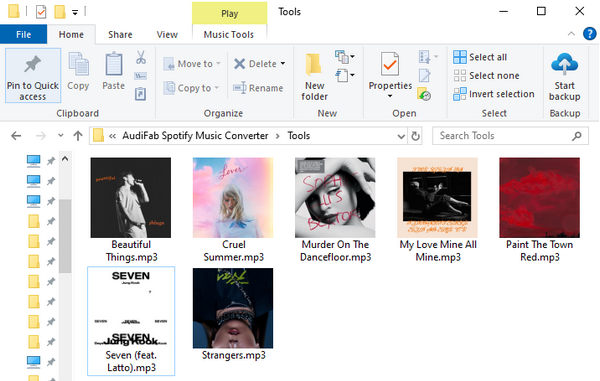Click the Copy clipboard icon

coord(78,64)
